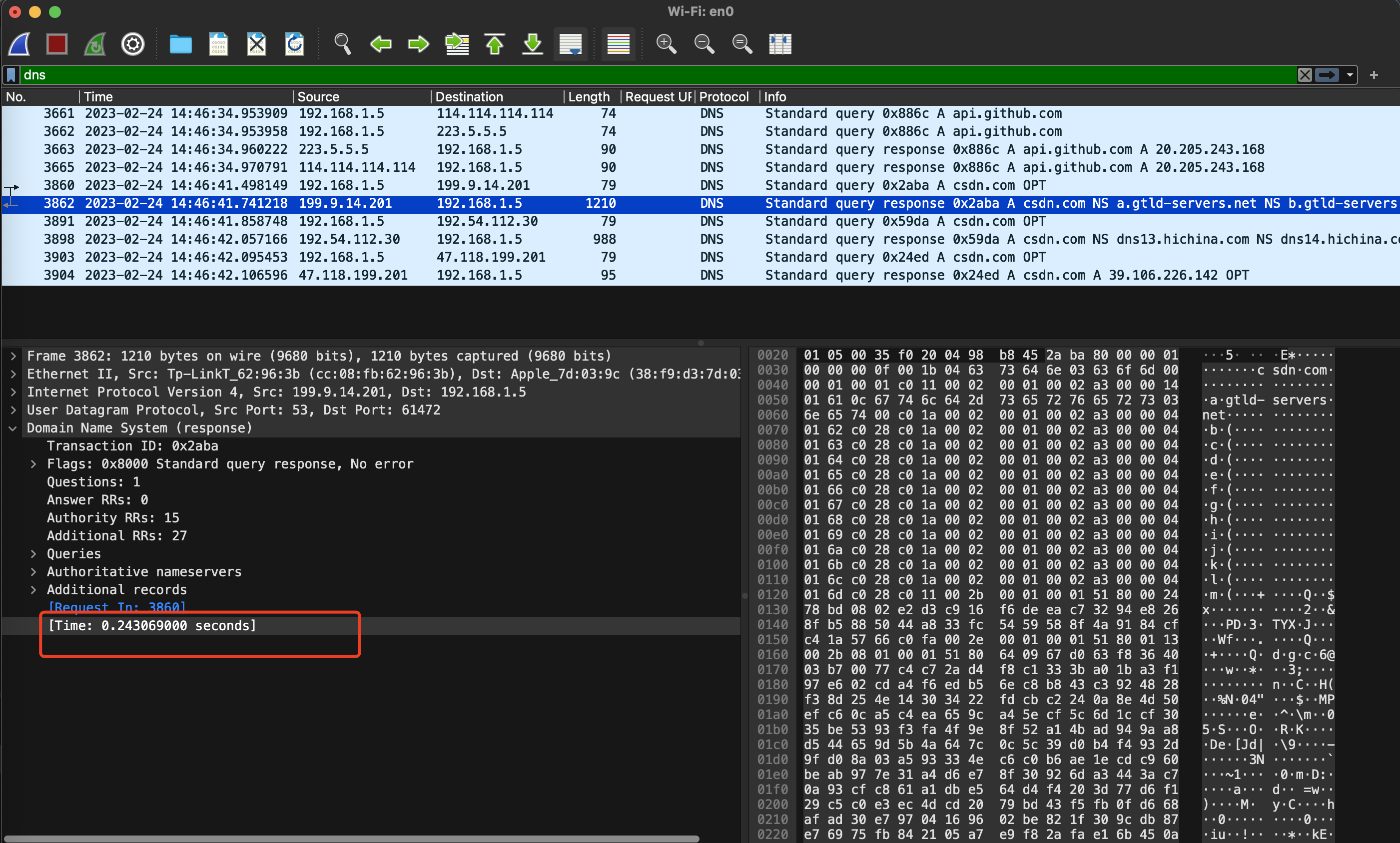Sort by the Info column header

1079,96
